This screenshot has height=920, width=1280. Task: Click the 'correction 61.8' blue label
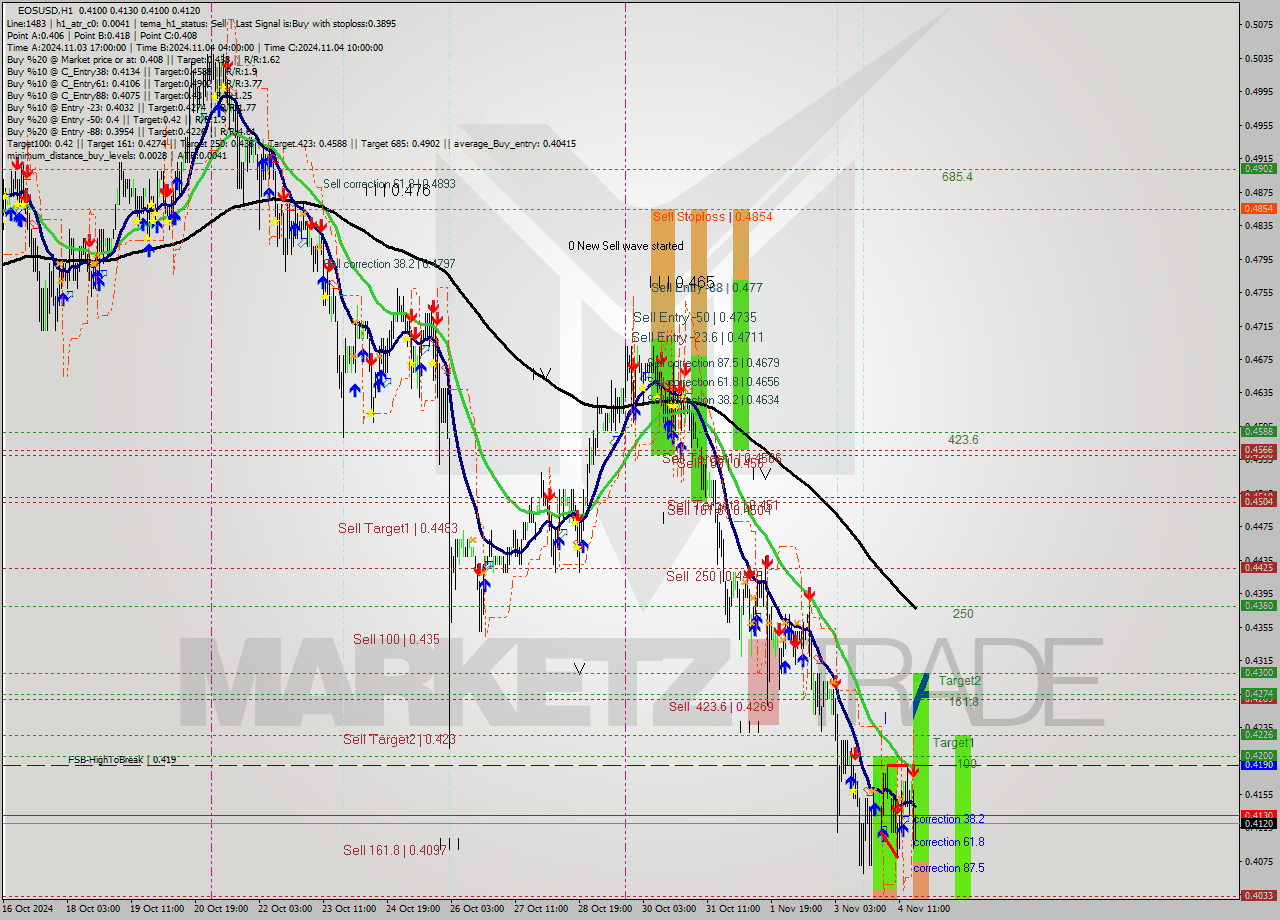tap(948, 842)
